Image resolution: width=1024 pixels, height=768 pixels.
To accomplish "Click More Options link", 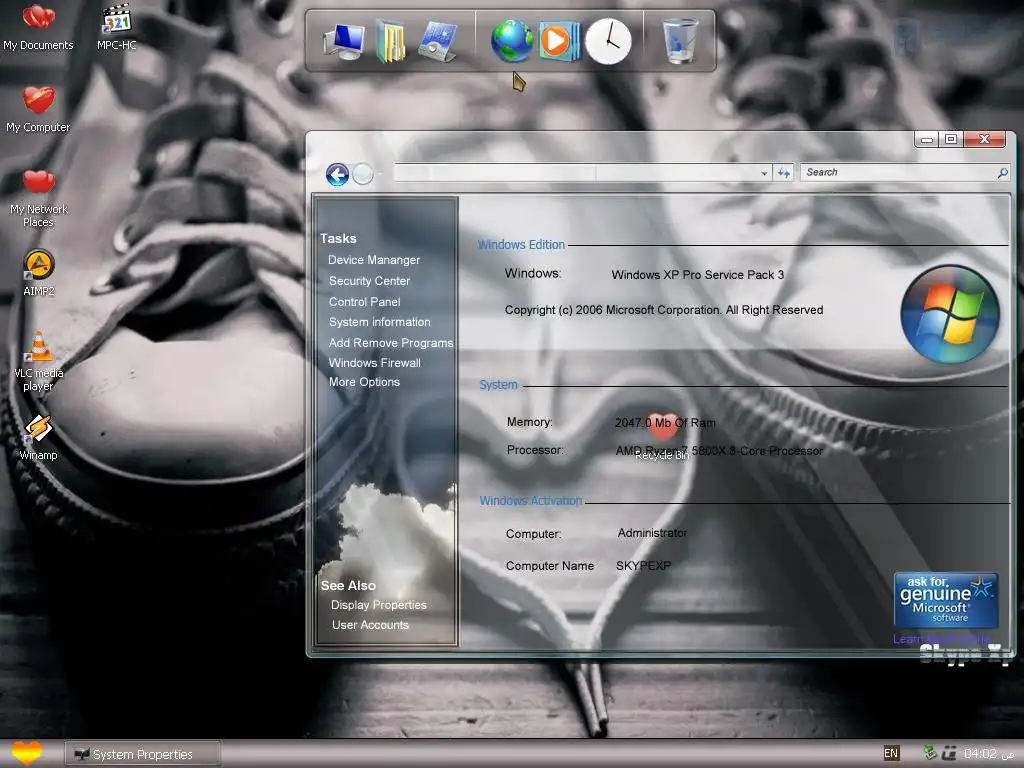I will (x=364, y=382).
